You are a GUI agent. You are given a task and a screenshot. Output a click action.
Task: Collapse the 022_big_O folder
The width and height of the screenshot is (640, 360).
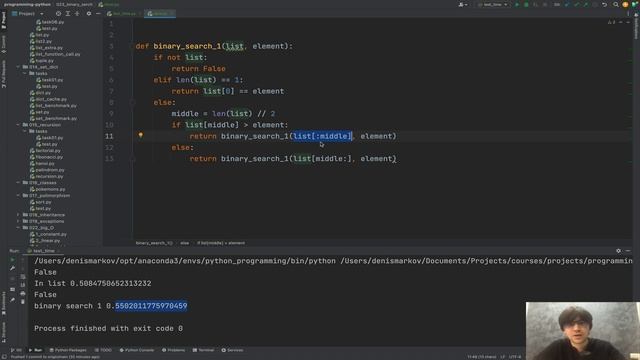[x=18, y=228]
